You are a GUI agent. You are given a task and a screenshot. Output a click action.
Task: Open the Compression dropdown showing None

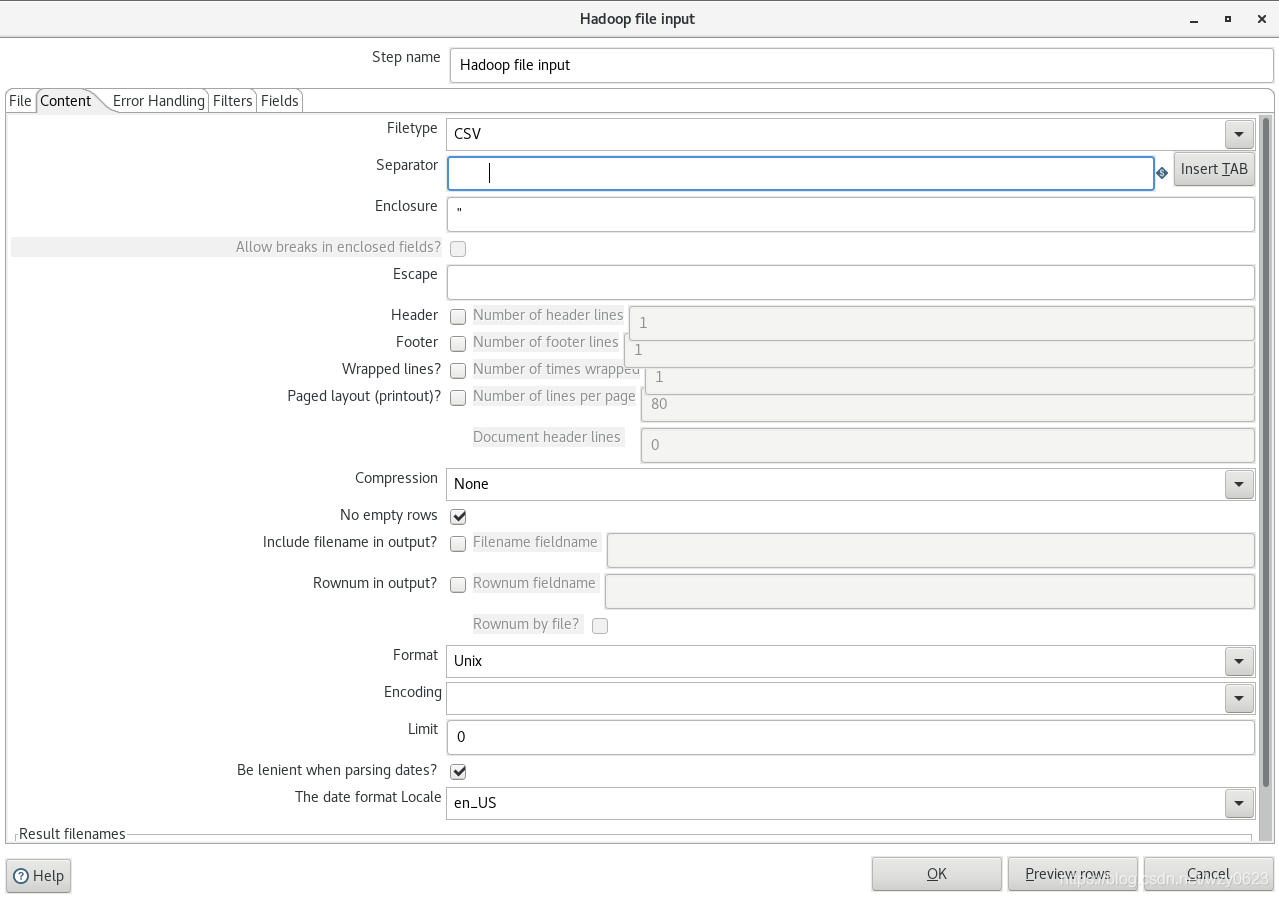click(x=1239, y=484)
